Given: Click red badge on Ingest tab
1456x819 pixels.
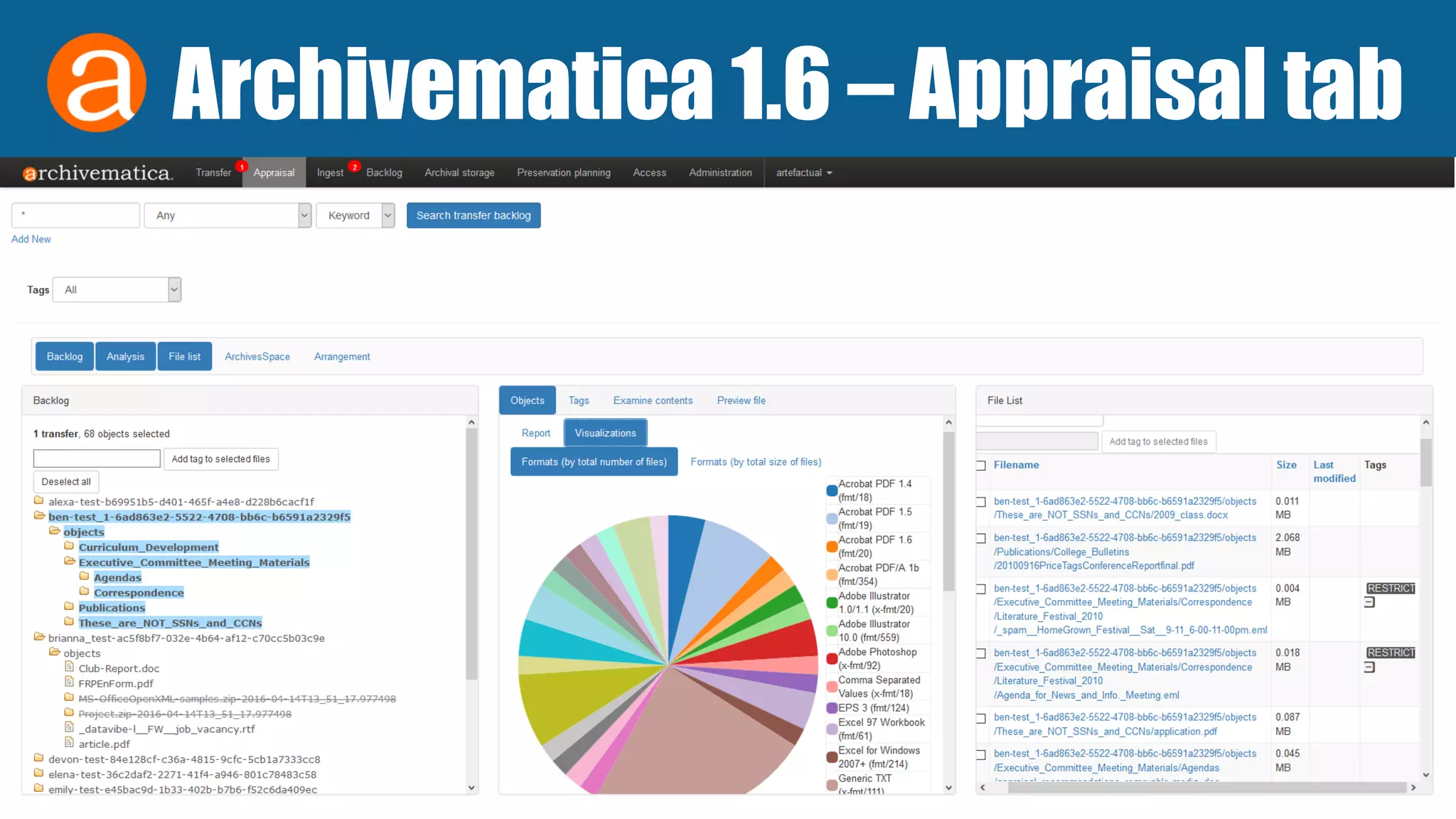Looking at the screenshot, I should click(x=354, y=166).
